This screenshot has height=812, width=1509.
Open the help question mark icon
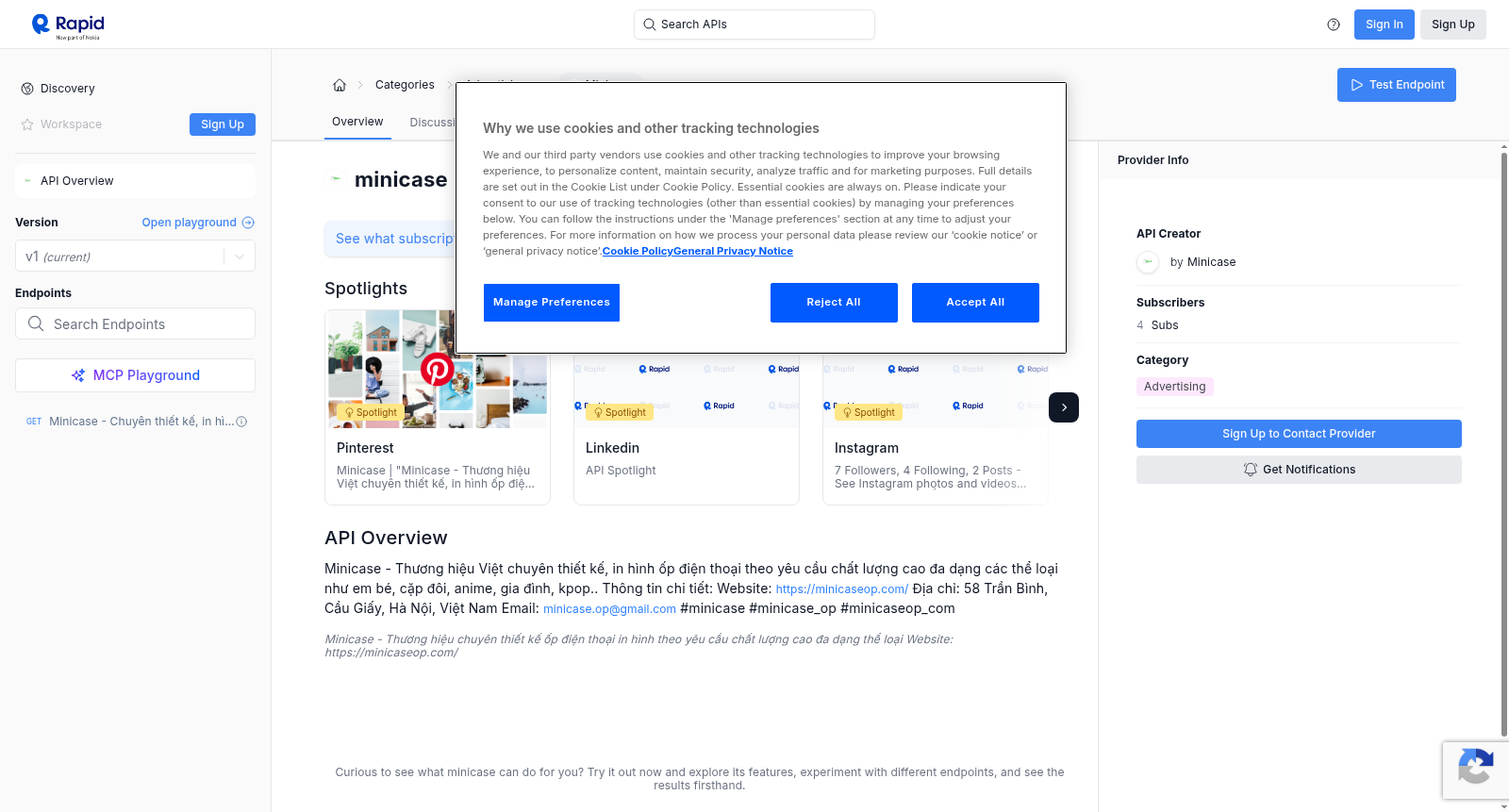1334,25
